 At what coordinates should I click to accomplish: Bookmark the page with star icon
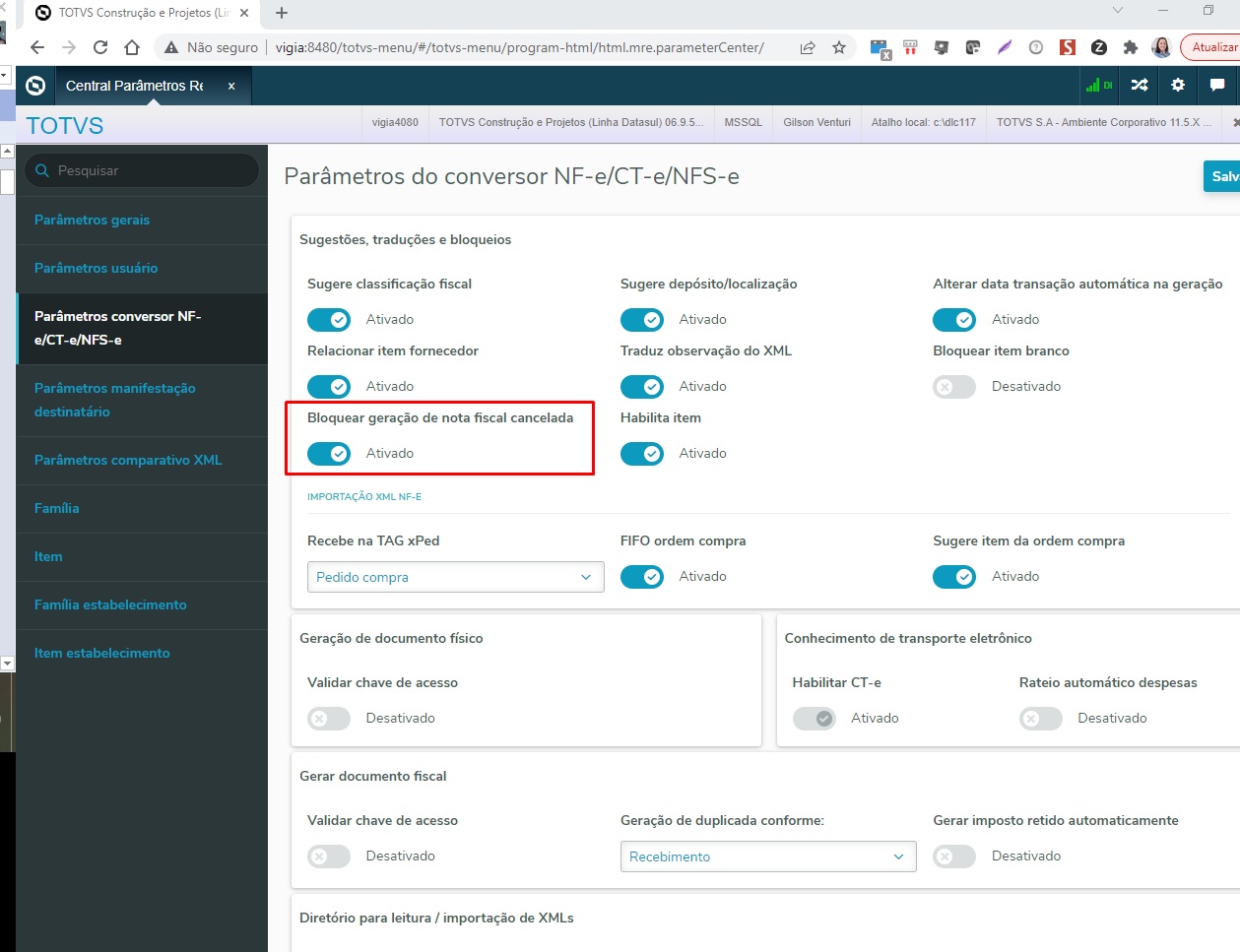839,47
